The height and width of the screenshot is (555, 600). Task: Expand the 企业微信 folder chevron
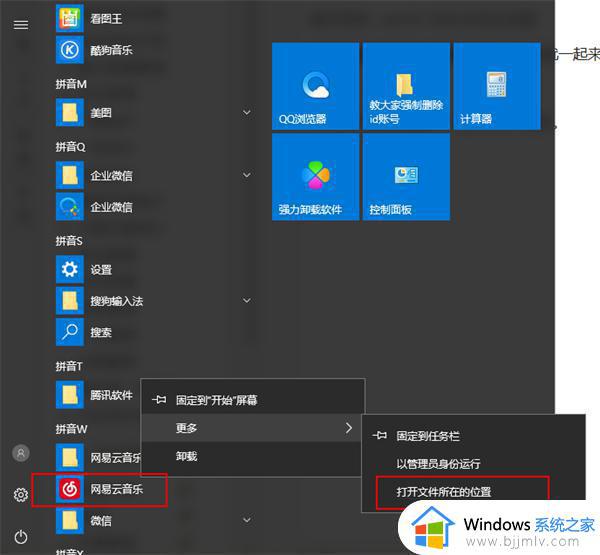(247, 175)
